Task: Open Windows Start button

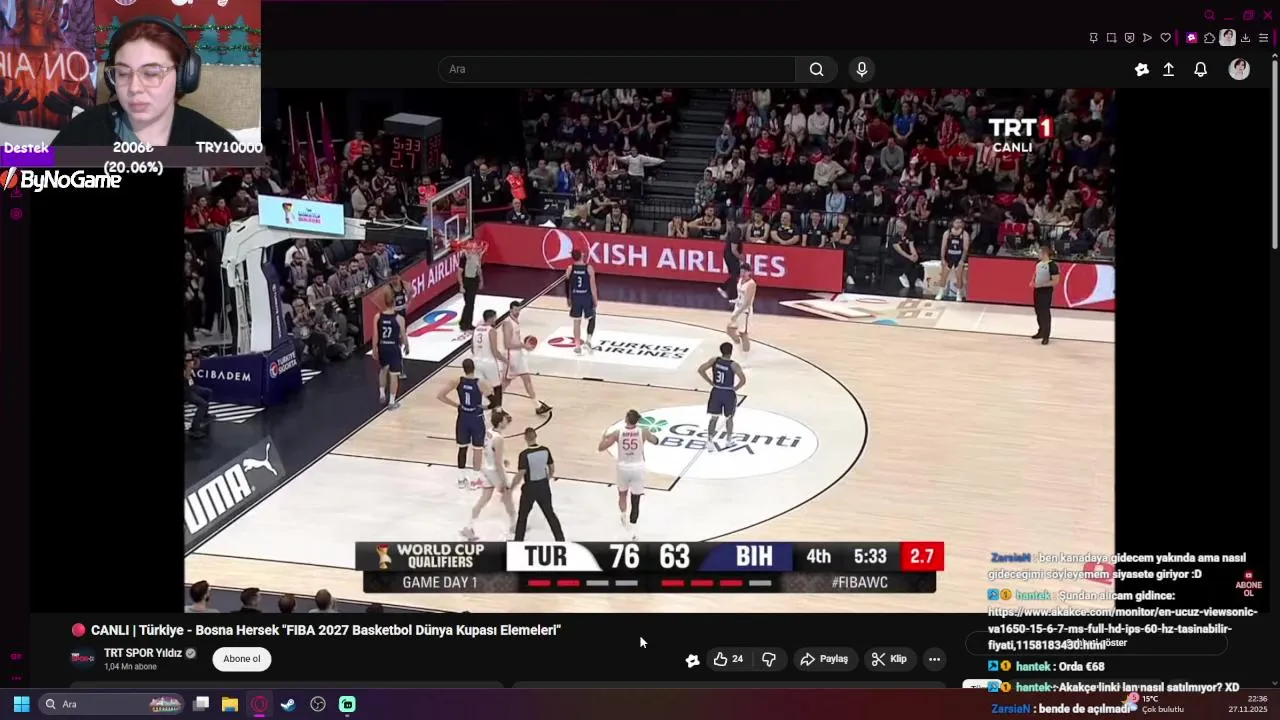Action: point(21,704)
